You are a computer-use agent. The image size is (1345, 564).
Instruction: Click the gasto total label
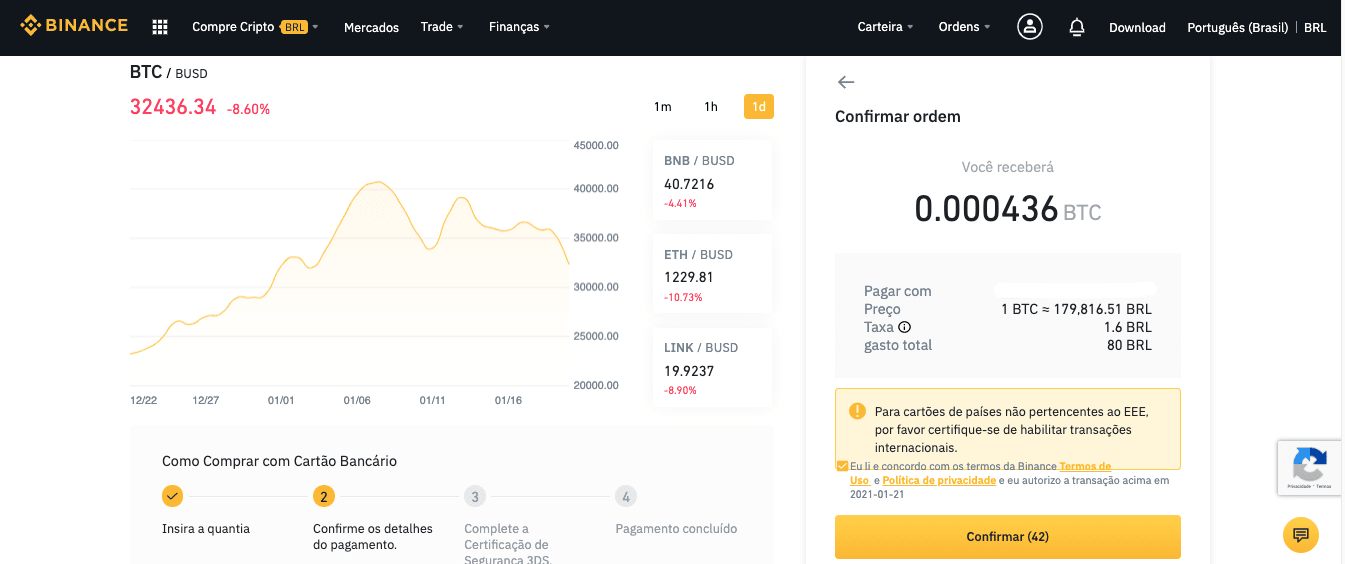click(898, 345)
